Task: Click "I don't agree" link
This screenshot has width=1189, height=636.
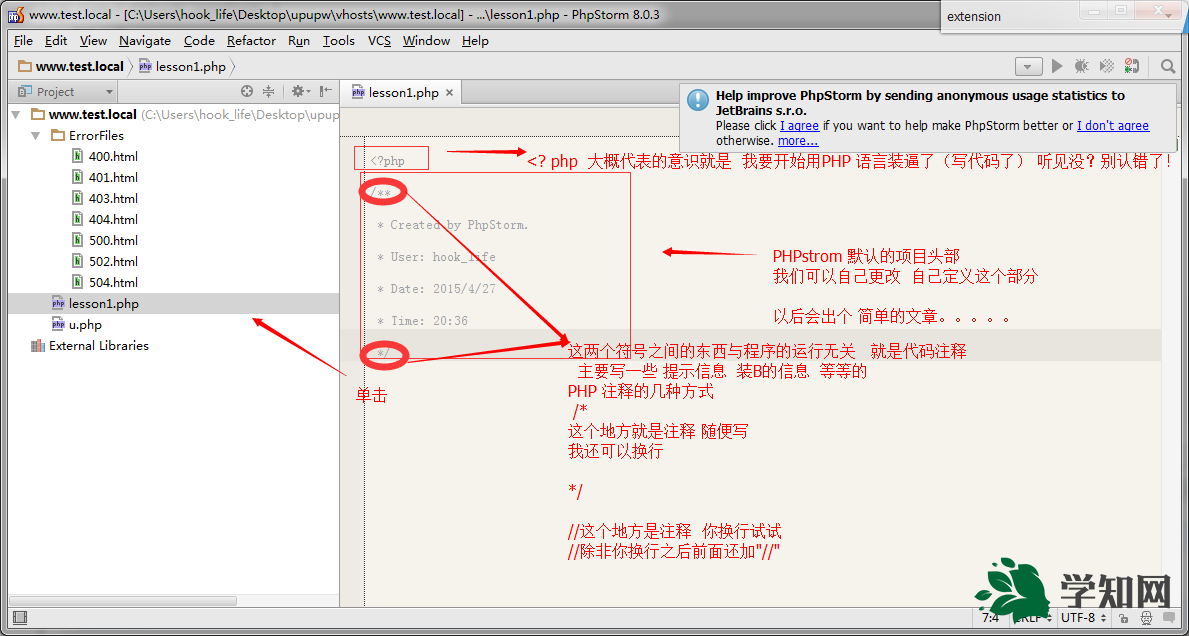Action: 1112,126
